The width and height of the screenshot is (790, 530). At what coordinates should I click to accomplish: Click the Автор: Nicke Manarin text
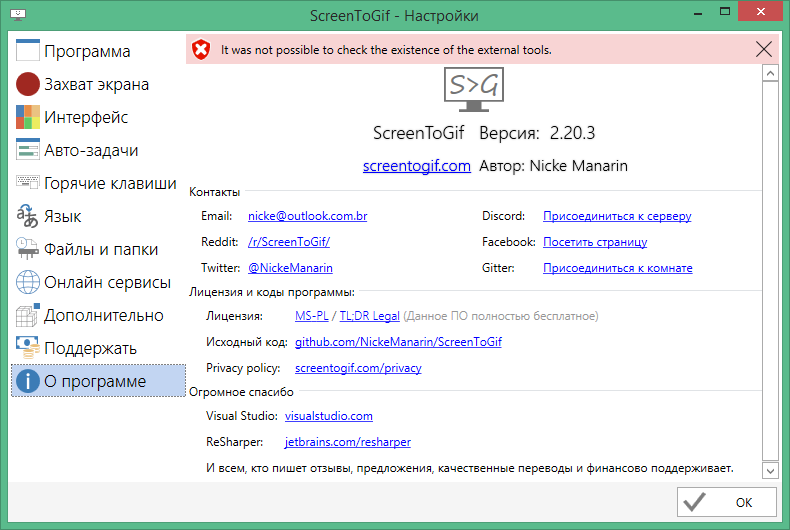coord(553,166)
